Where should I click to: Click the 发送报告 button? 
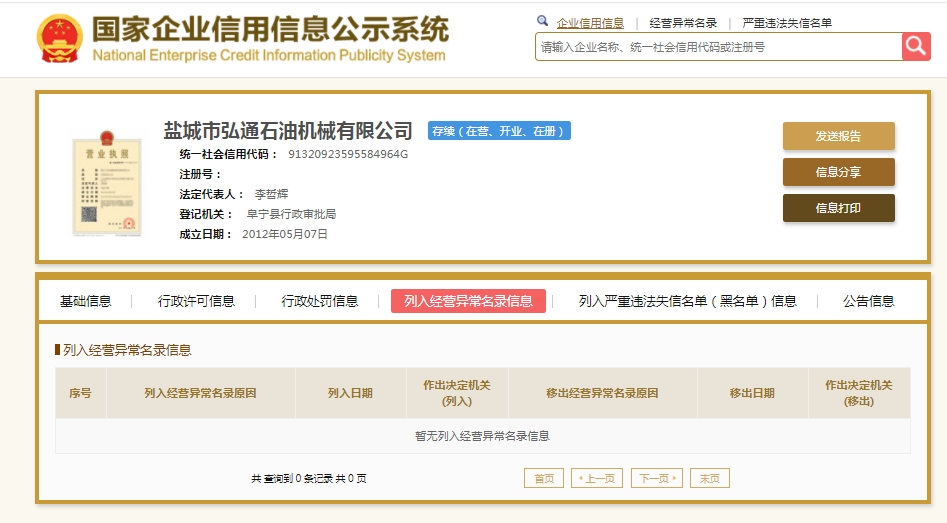pos(838,136)
